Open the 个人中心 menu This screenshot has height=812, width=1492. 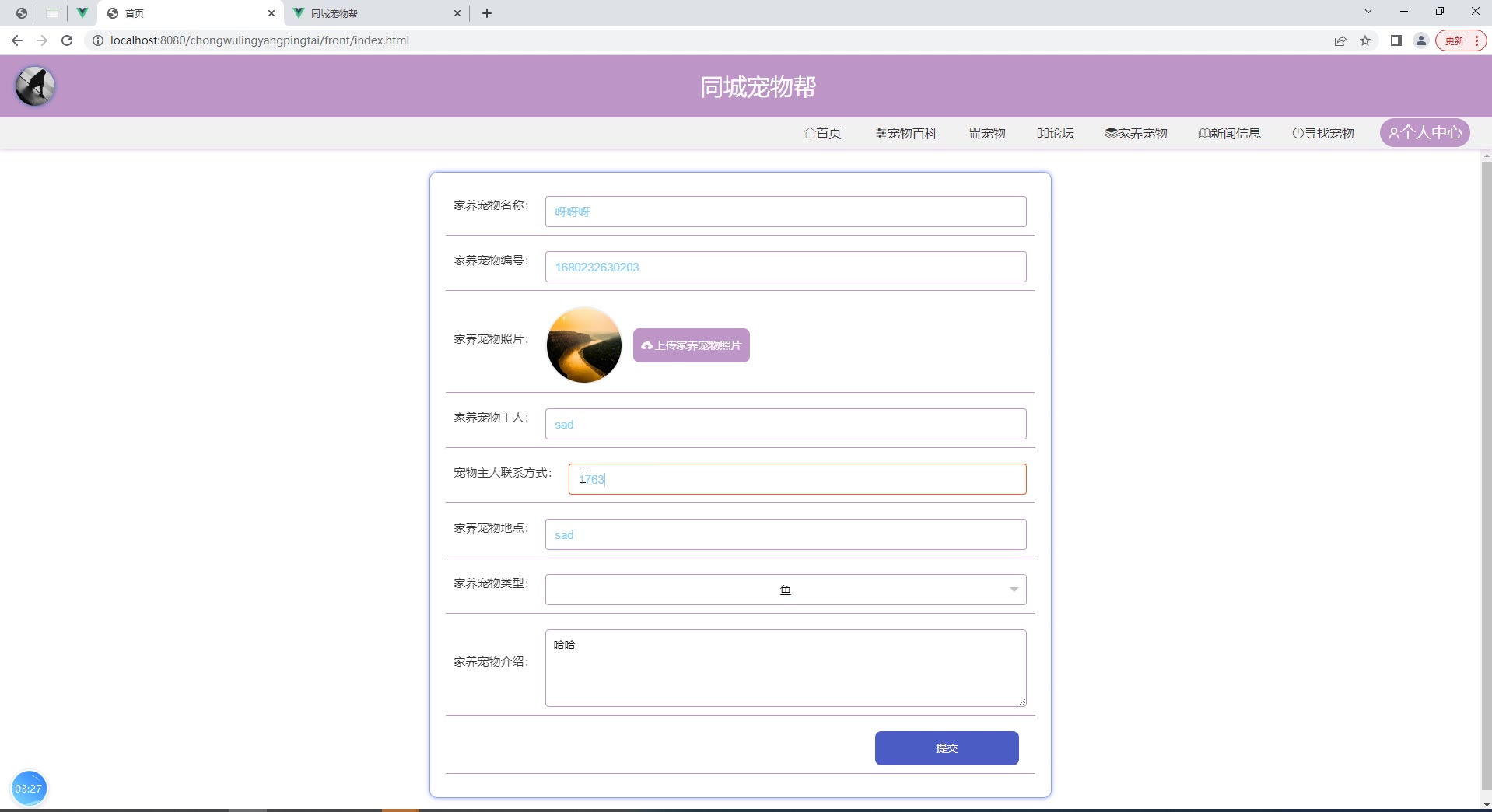click(x=1424, y=133)
